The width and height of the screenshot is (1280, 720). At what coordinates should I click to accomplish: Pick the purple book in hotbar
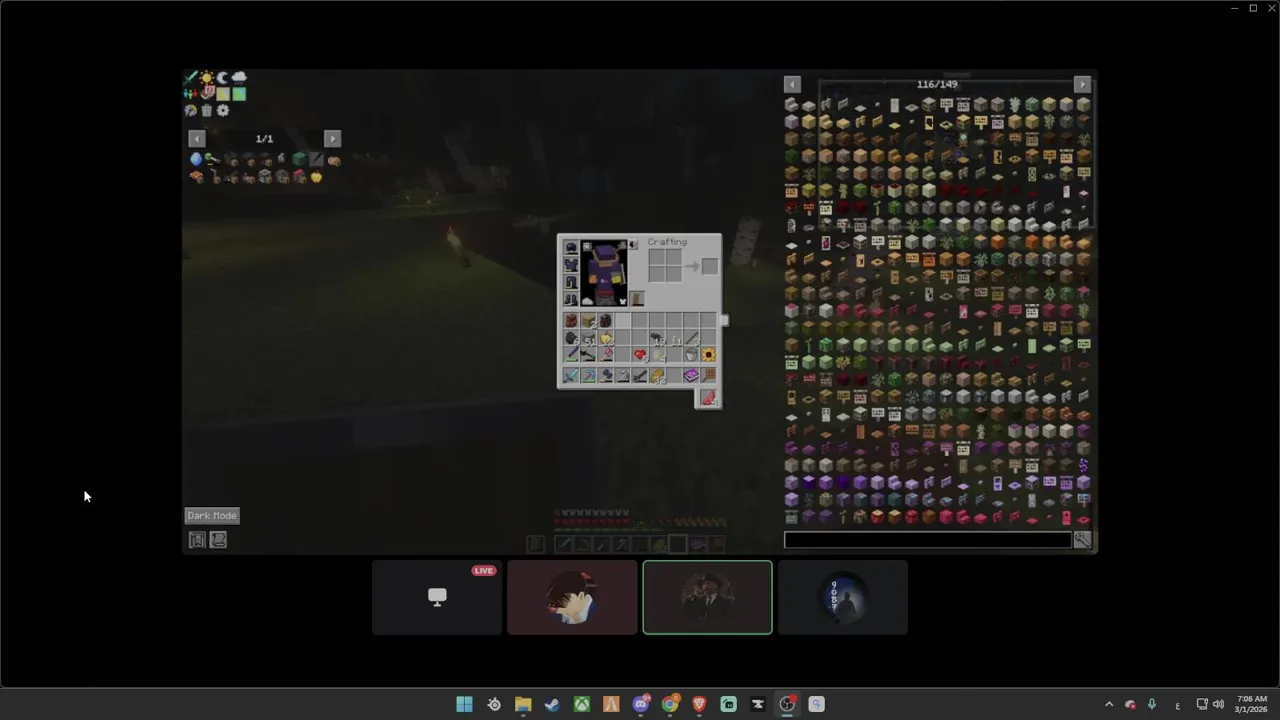click(x=691, y=376)
